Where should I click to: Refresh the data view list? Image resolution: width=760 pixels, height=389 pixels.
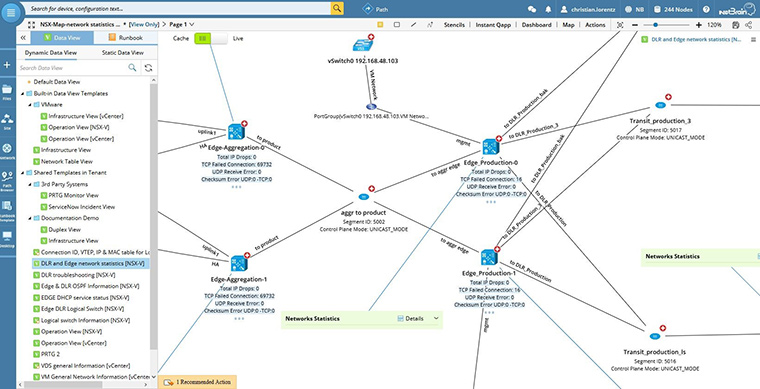tap(148, 68)
